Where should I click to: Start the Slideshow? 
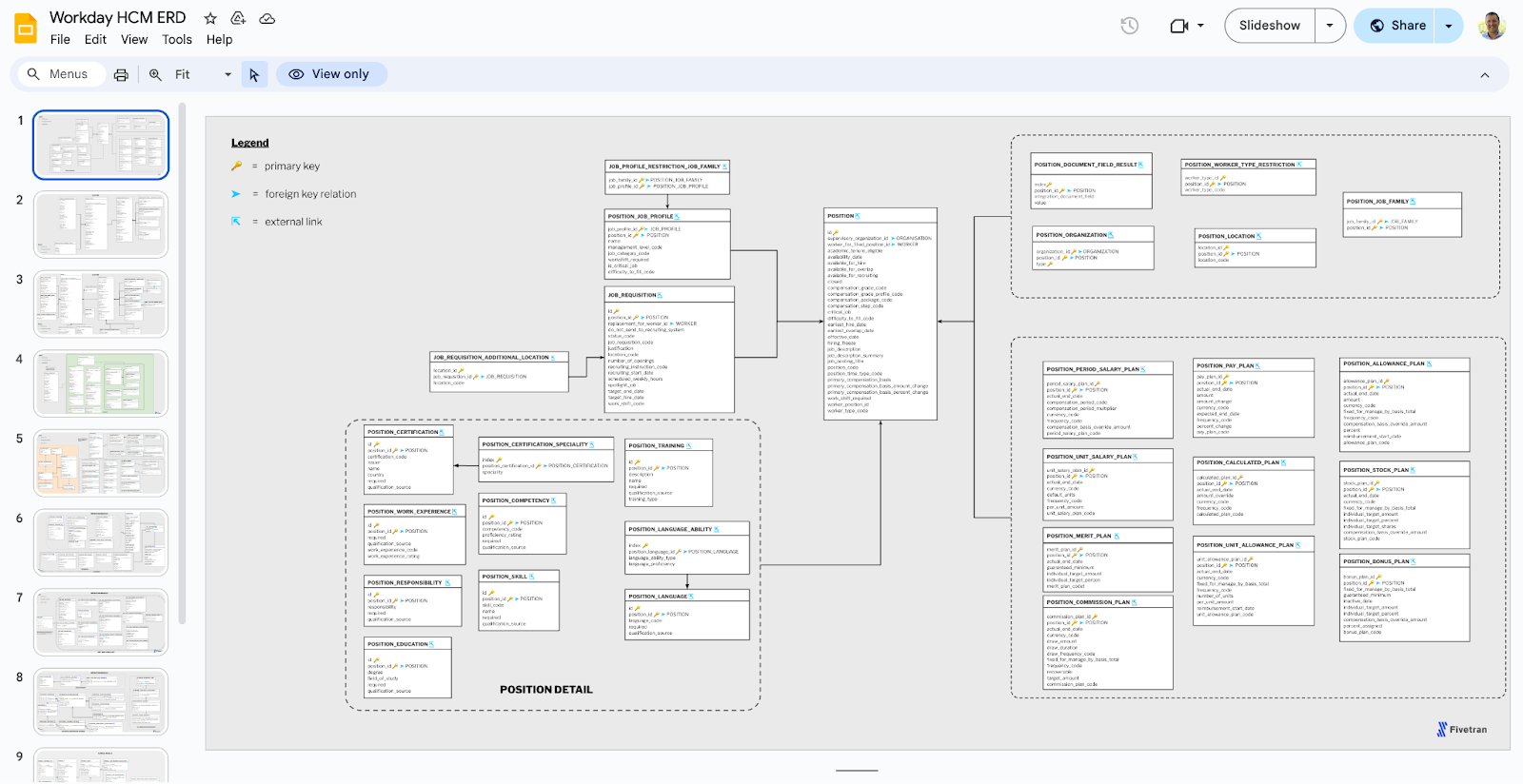pyautogui.click(x=1270, y=26)
